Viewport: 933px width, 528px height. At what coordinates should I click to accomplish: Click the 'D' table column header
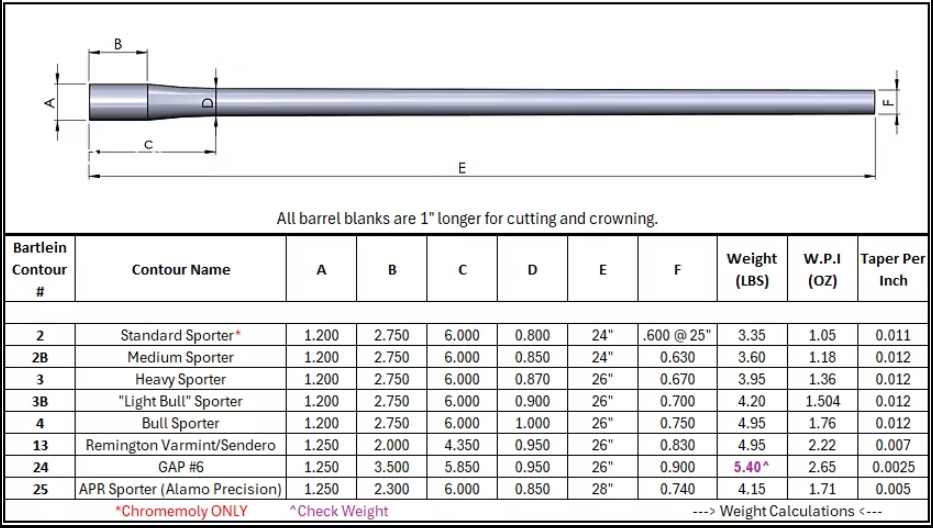click(532, 270)
